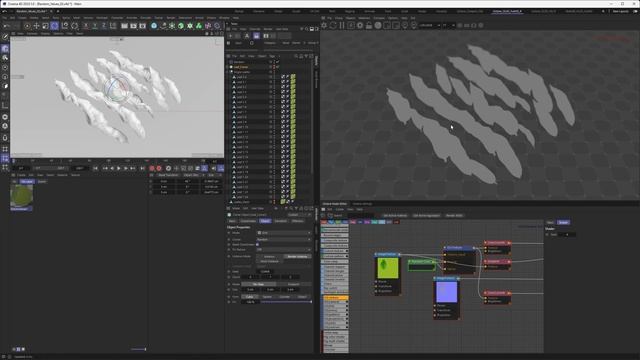Image resolution: width=640 pixels, height=360 pixels.
Task: Open the Fix Texture dropdown
Action: 284,249
